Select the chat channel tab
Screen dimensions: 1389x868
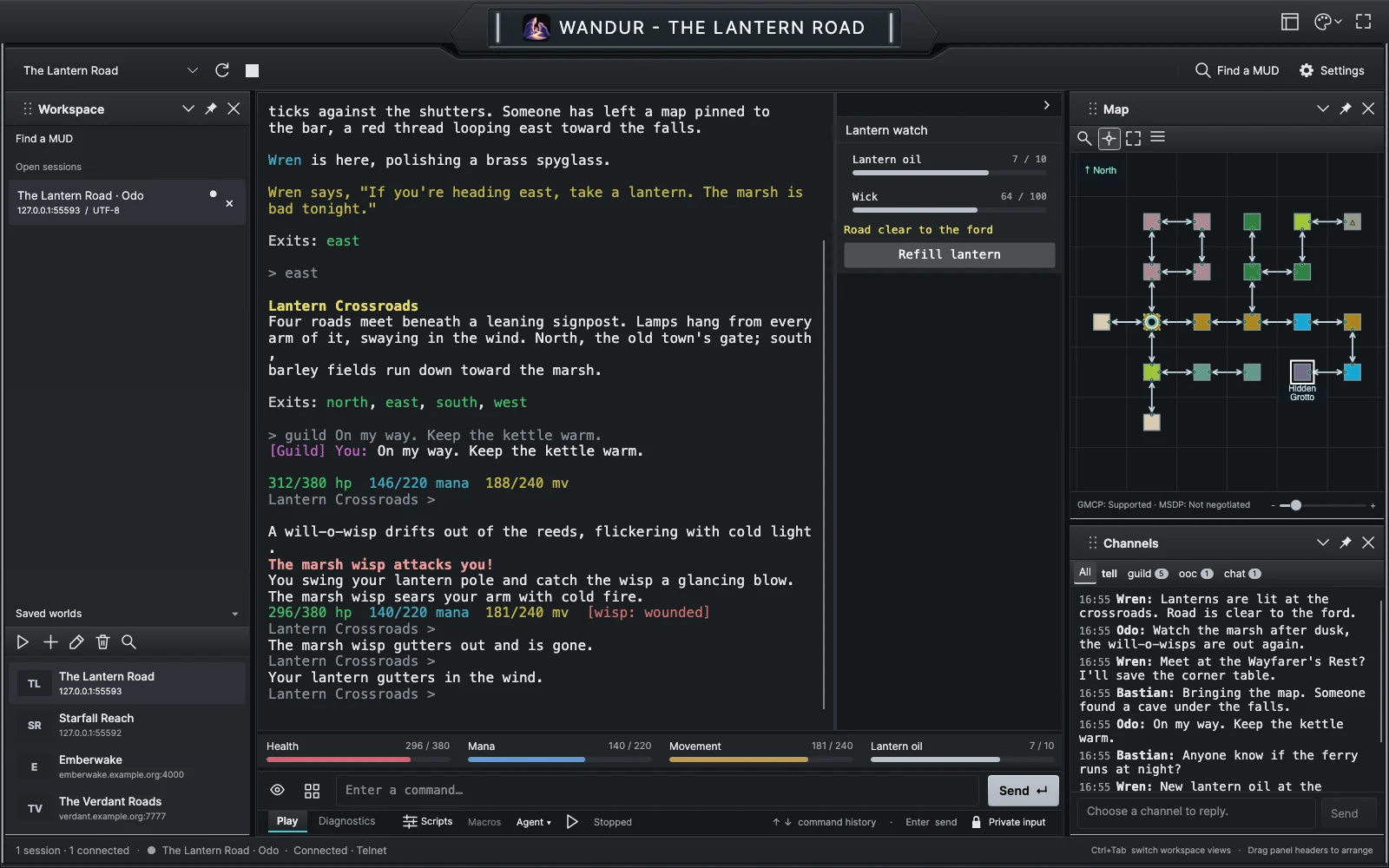(x=1242, y=574)
